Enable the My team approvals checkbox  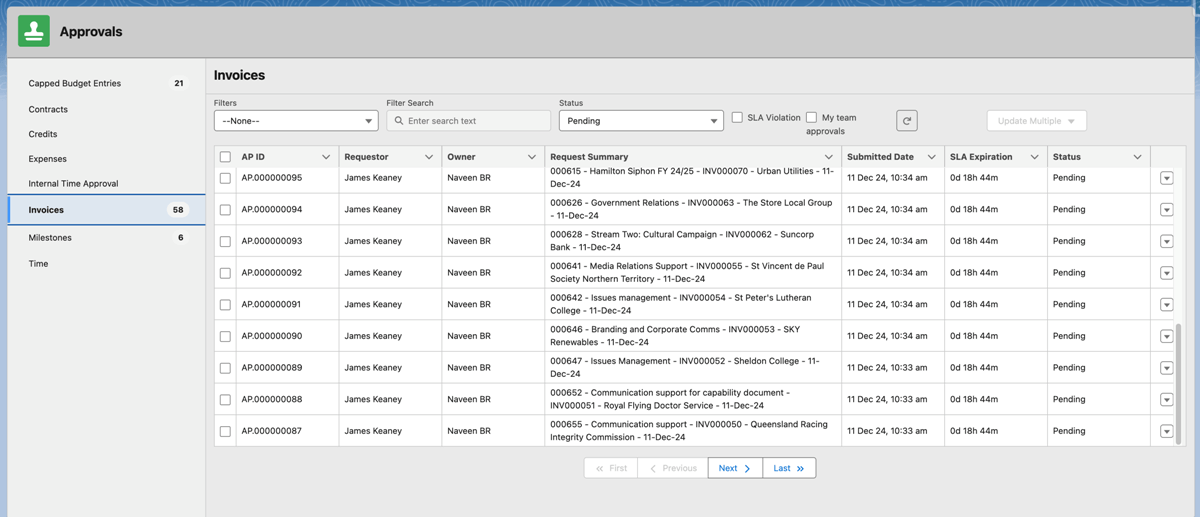click(811, 117)
